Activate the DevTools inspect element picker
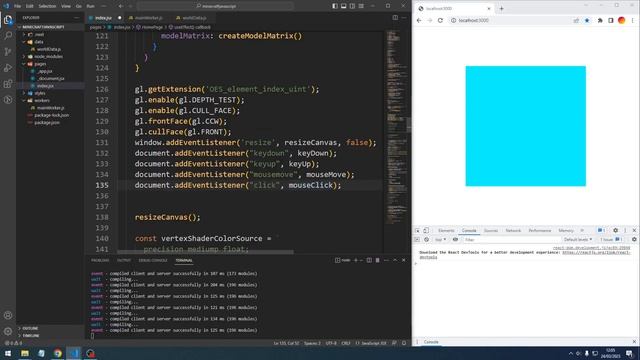 417,231
